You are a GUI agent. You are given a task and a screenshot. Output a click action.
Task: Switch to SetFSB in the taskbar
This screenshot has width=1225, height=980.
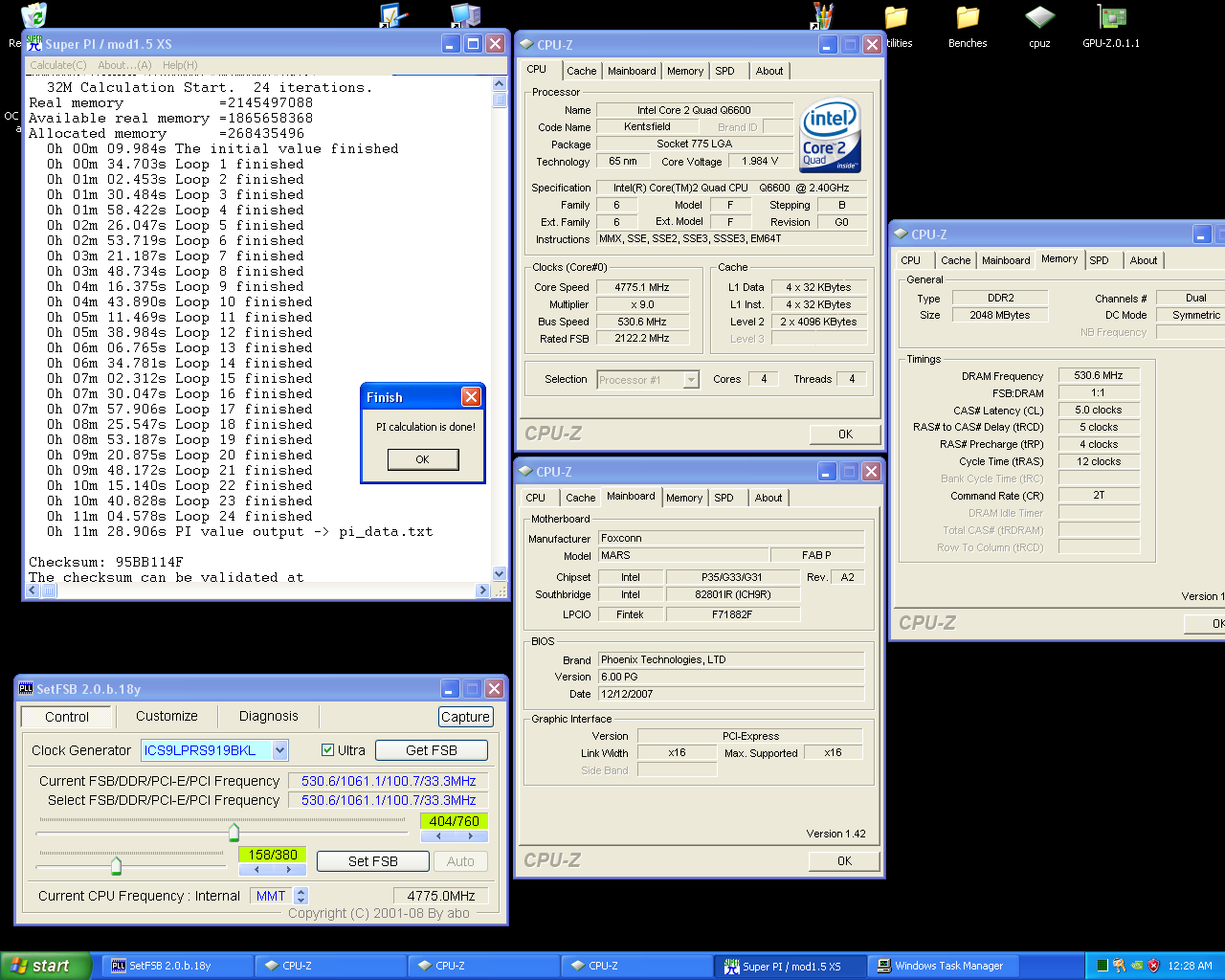tap(178, 966)
